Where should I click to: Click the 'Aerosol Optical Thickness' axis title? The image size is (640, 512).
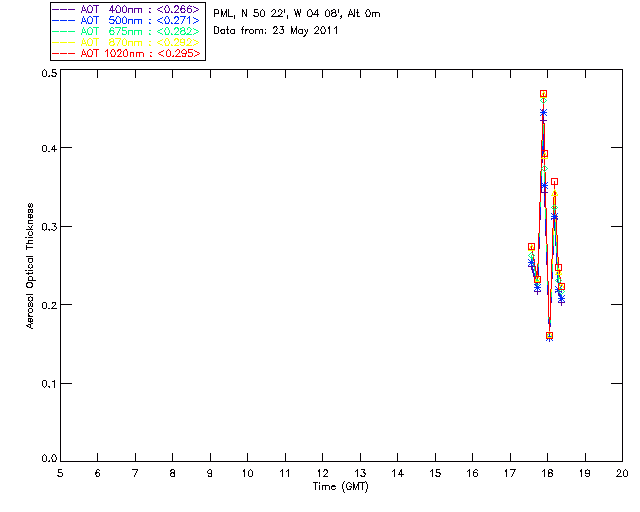(30, 266)
